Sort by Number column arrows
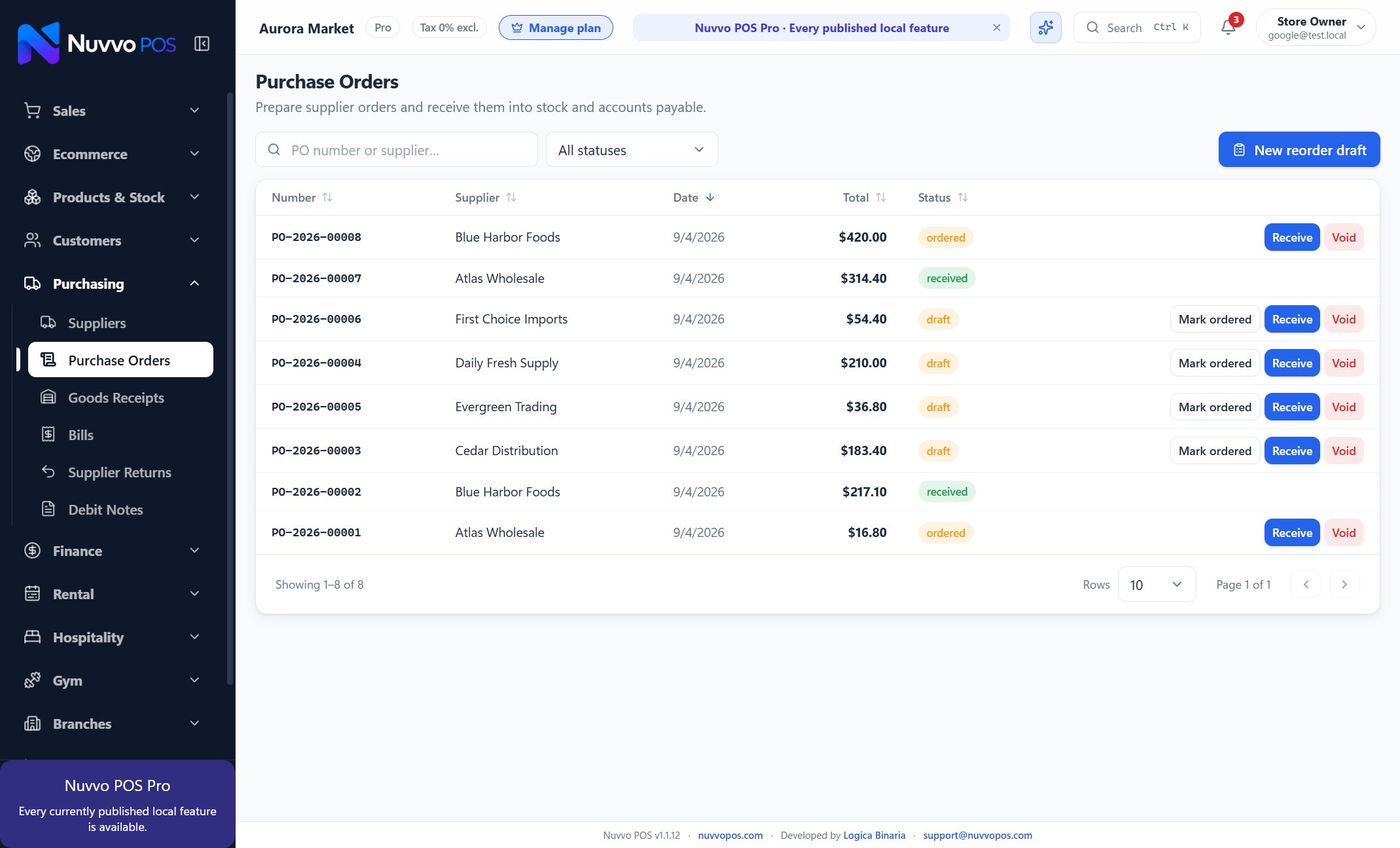Image resolution: width=1400 pixels, height=848 pixels. (x=327, y=197)
